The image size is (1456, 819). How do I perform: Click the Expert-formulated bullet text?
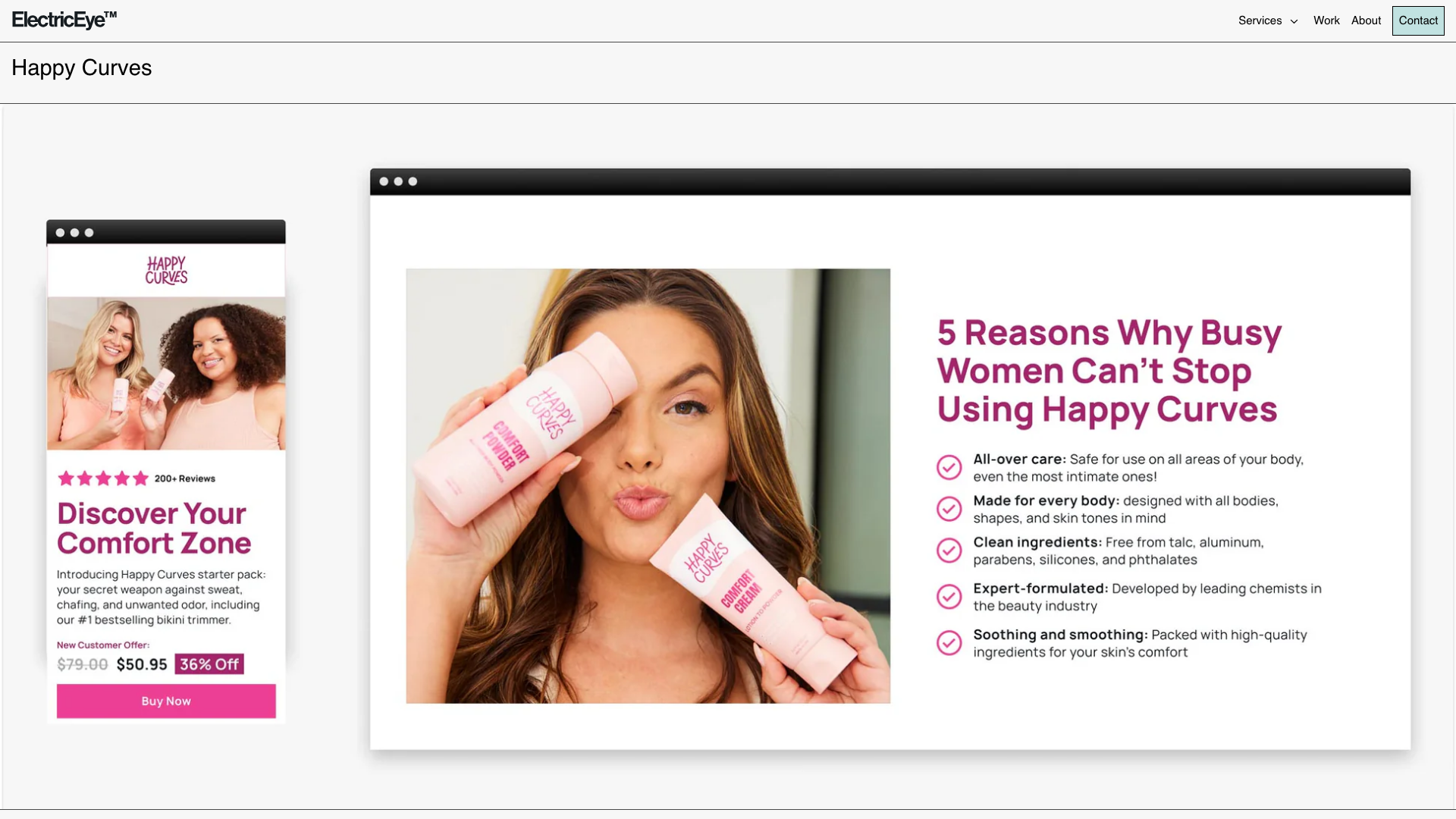tap(1147, 598)
